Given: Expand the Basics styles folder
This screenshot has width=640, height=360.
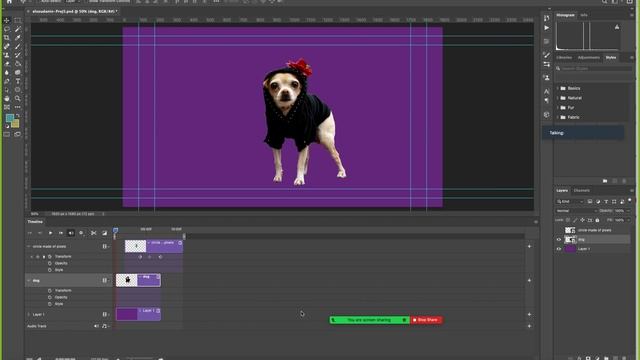Looking at the screenshot, I should [558, 88].
